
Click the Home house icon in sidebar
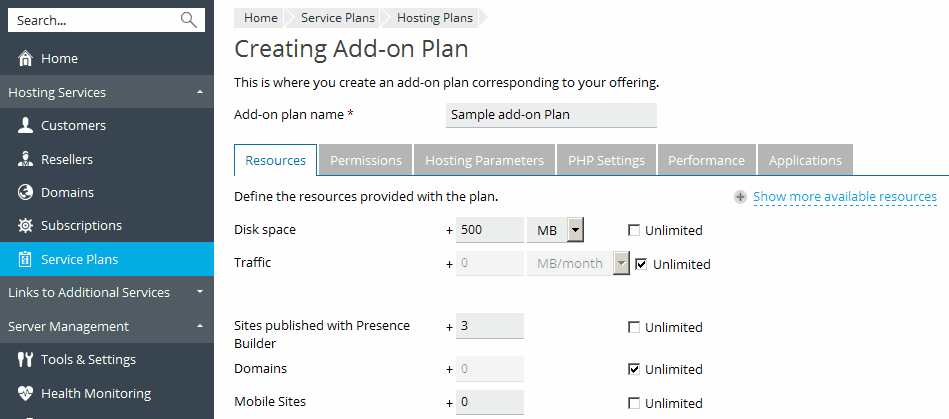26,59
